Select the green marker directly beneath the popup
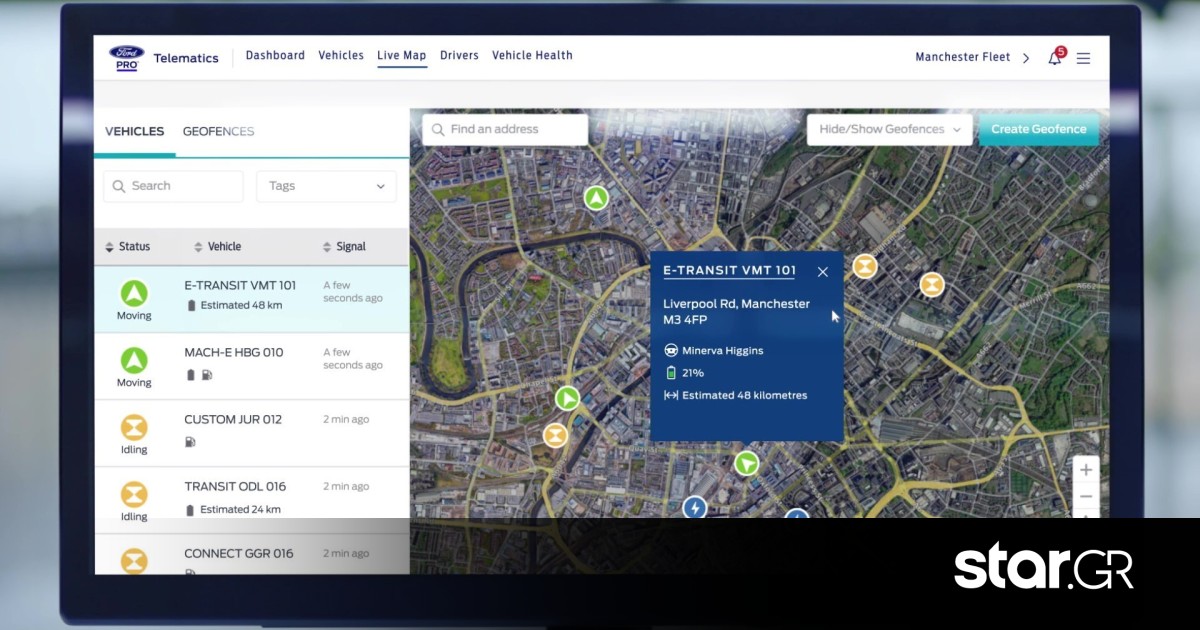Screen dimensions: 1200x630 tap(746, 463)
